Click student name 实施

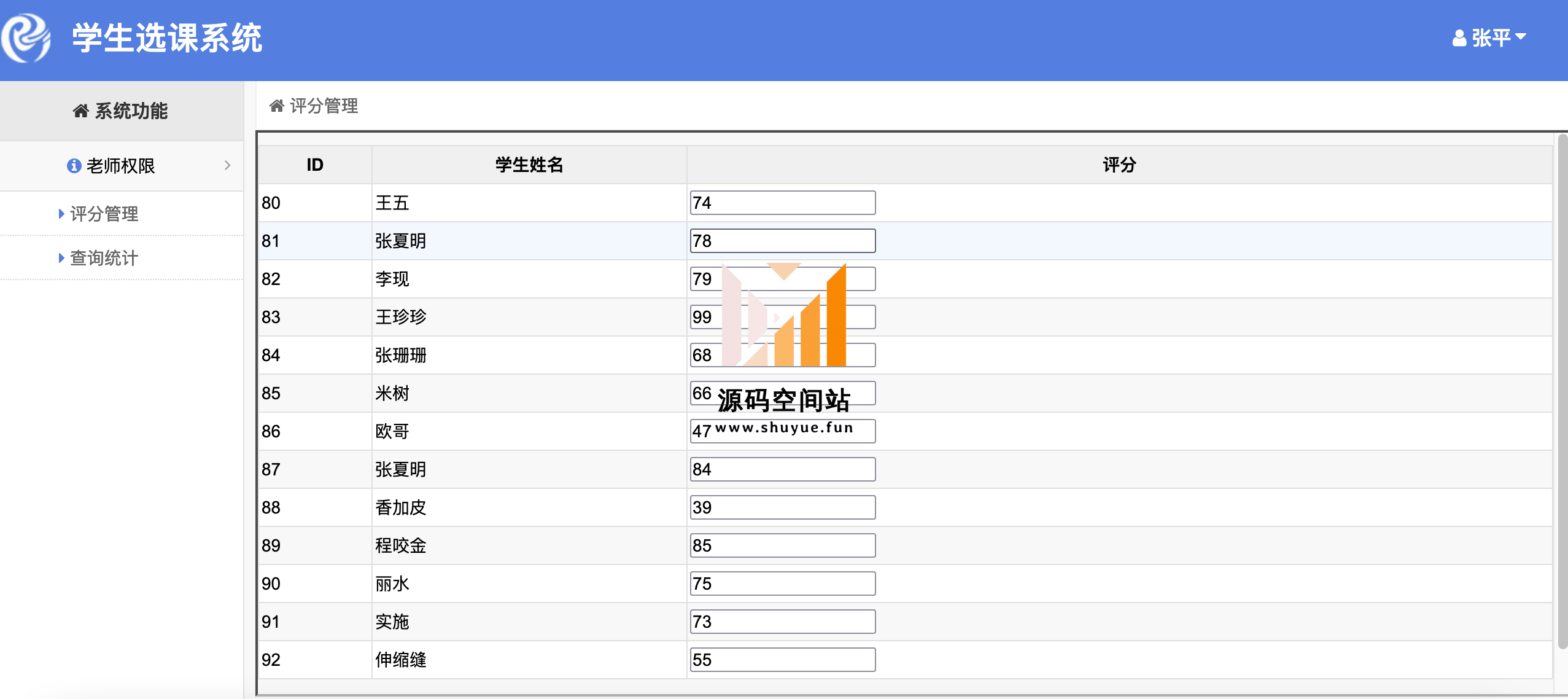(x=392, y=622)
